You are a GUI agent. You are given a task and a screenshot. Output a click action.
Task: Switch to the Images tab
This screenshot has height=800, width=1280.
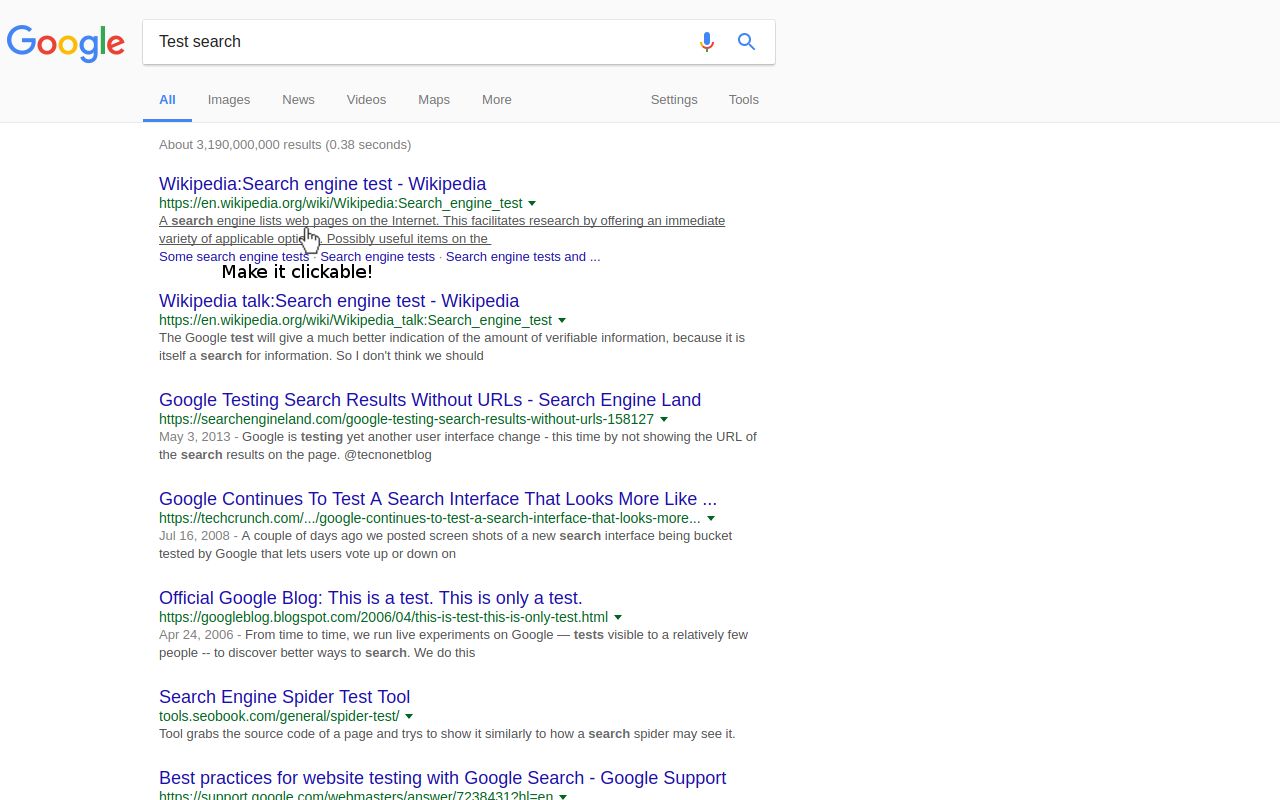[x=228, y=99]
